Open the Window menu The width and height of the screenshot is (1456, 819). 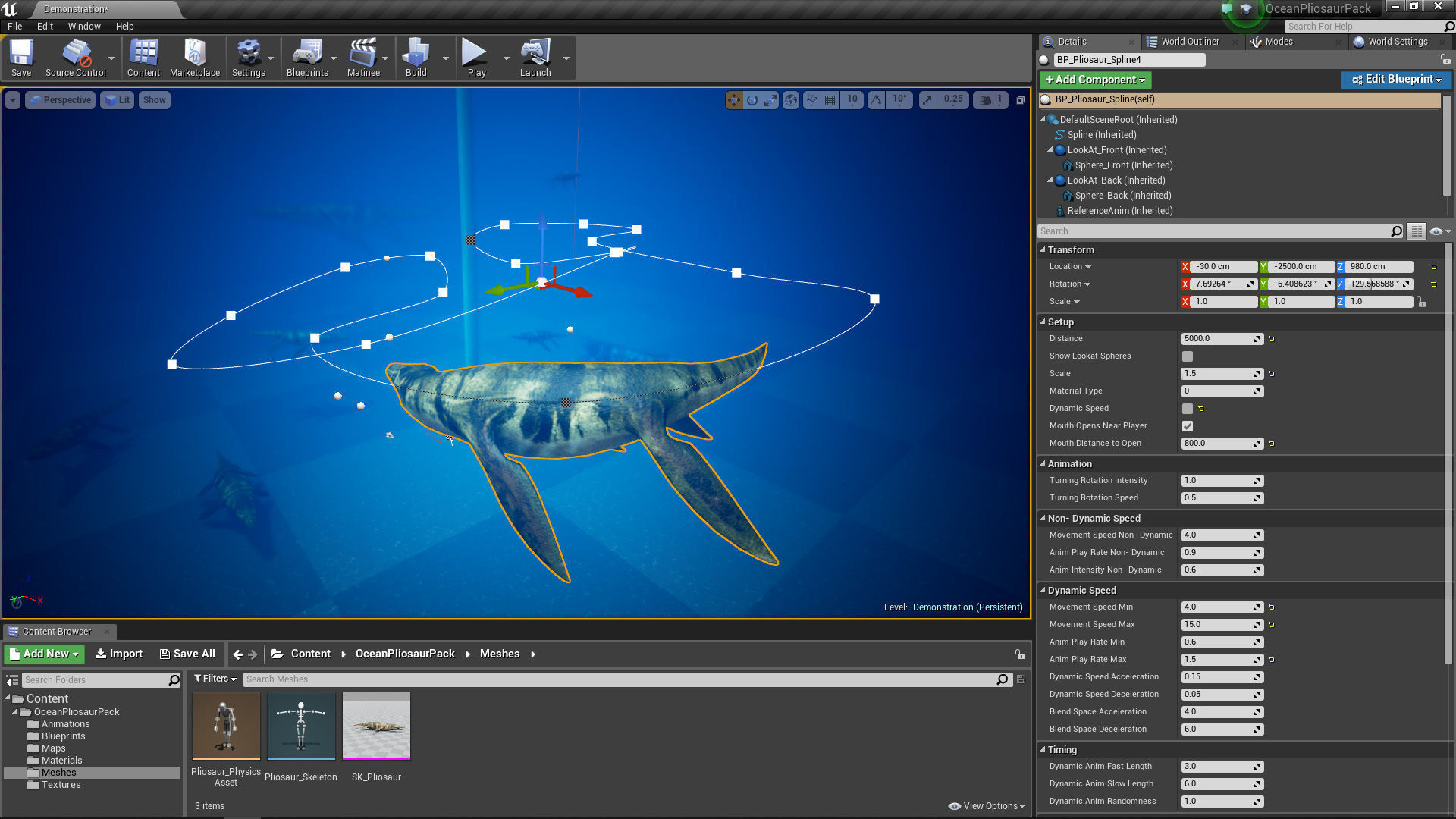click(x=84, y=26)
